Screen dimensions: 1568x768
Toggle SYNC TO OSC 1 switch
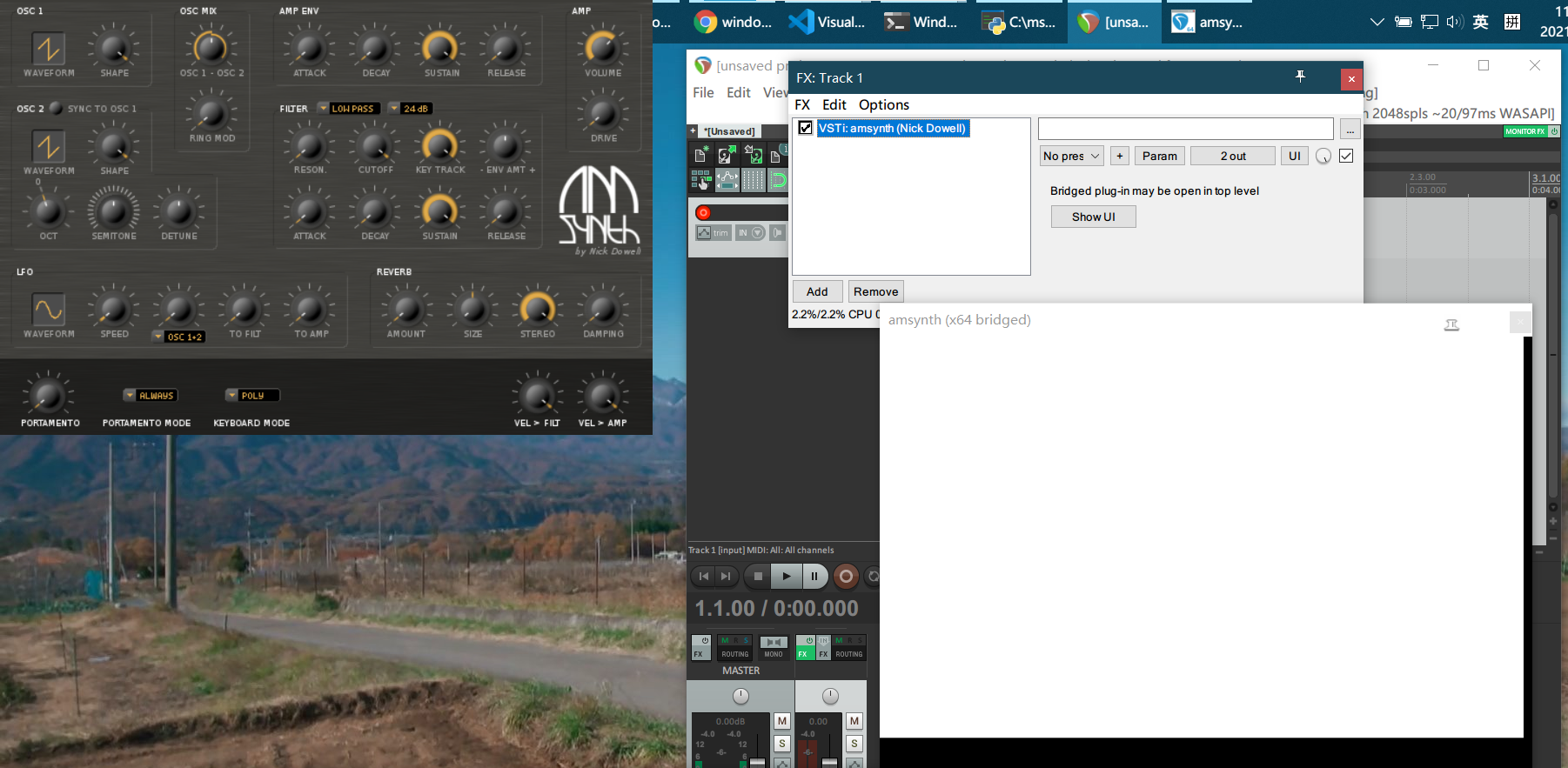[56, 108]
